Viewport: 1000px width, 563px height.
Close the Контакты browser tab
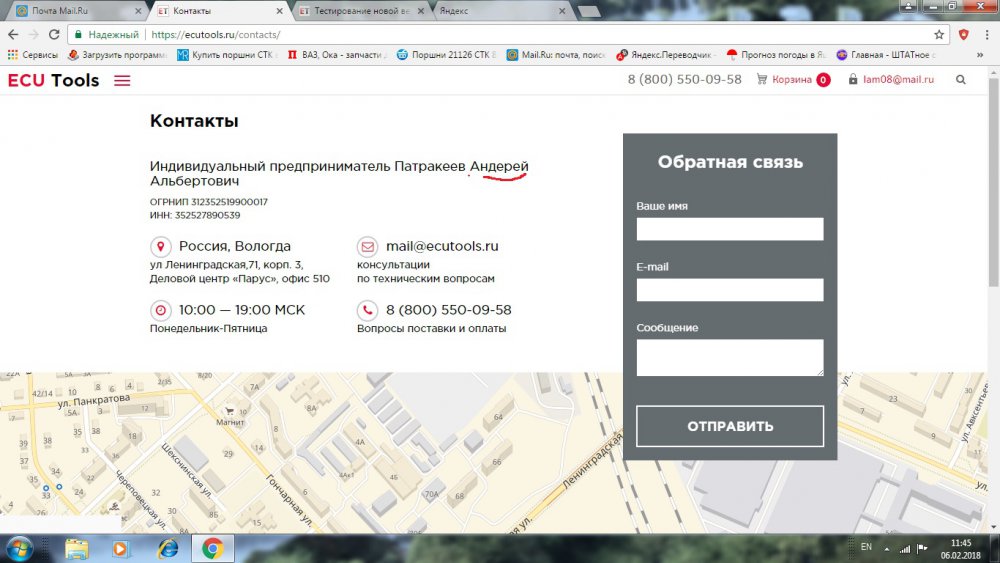[x=279, y=11]
